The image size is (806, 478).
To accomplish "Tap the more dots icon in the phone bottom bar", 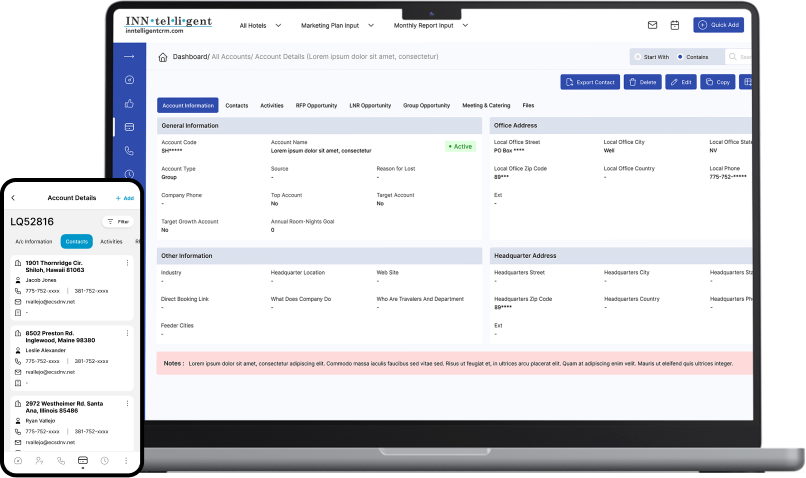I will (126, 461).
